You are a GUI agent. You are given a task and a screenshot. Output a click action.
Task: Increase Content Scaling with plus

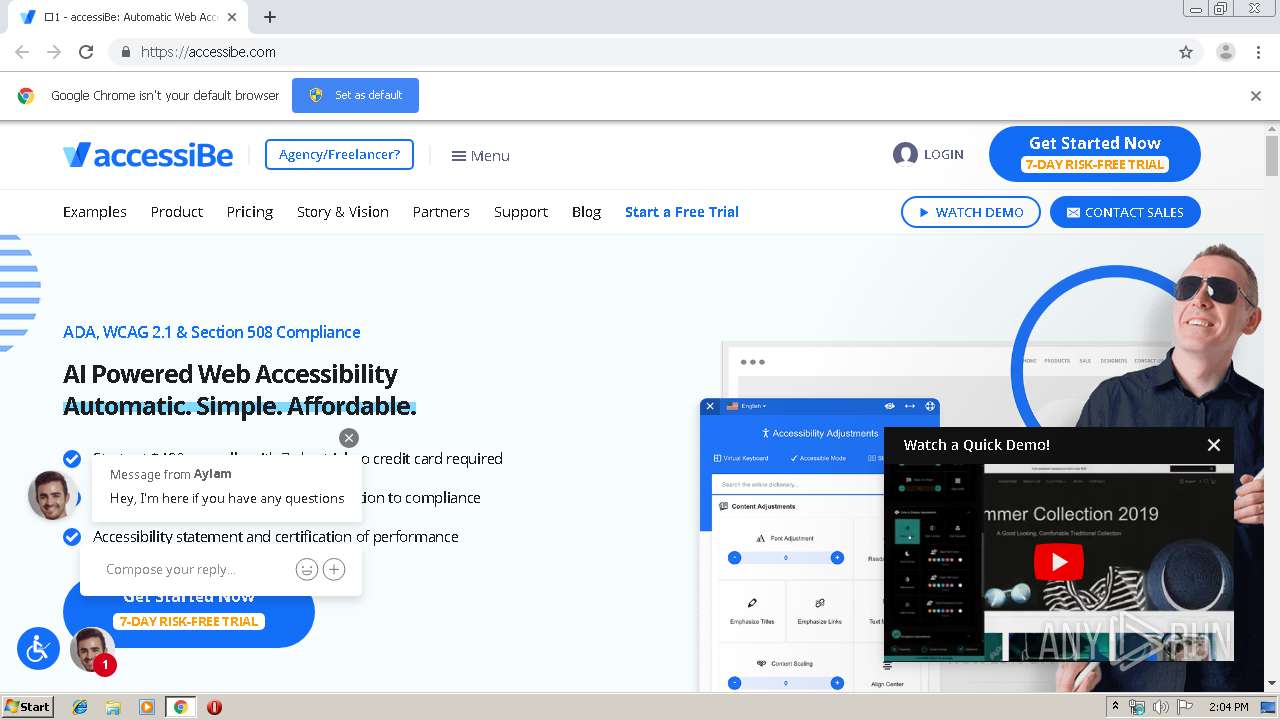(837, 683)
